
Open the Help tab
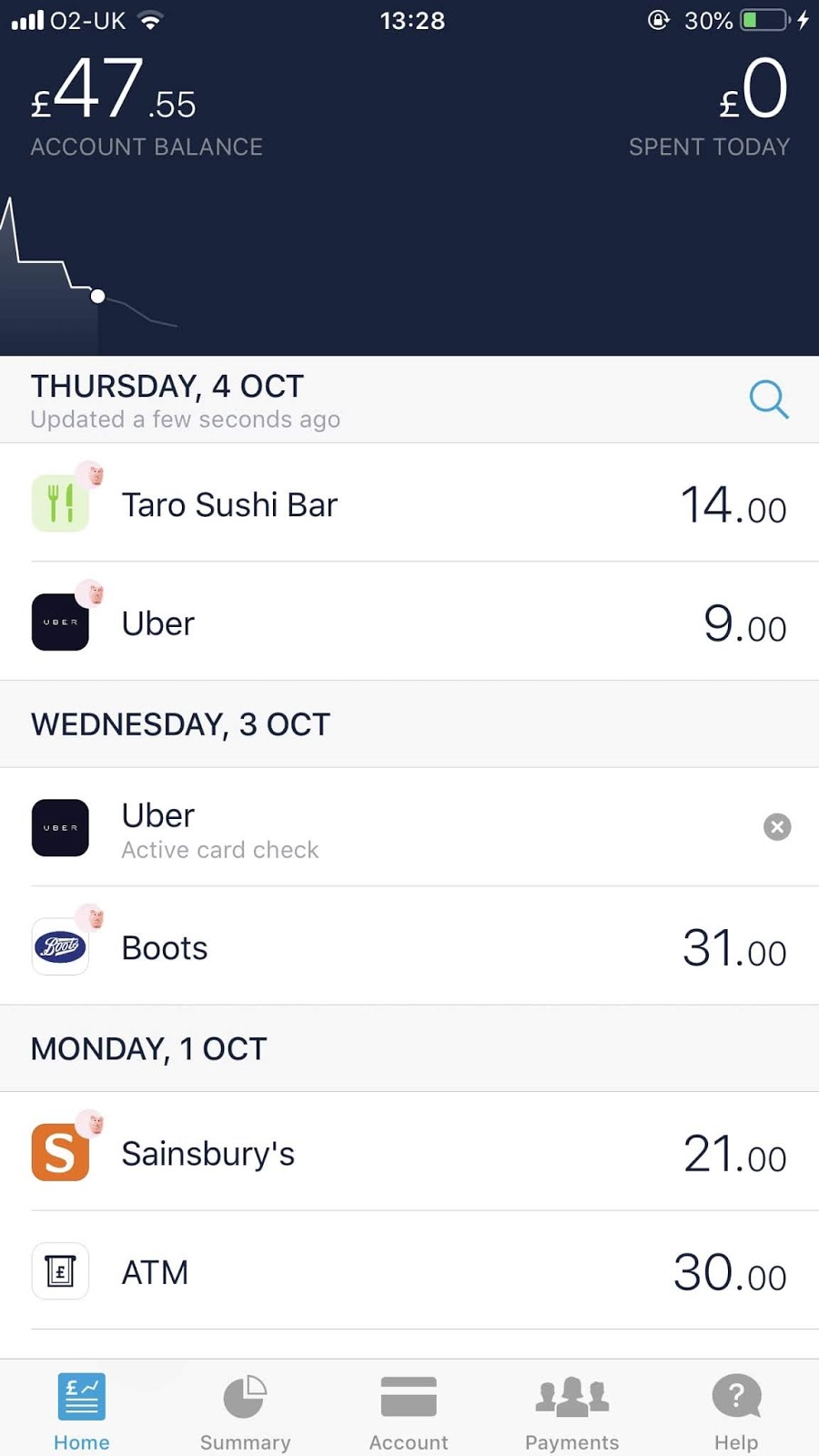click(736, 1411)
